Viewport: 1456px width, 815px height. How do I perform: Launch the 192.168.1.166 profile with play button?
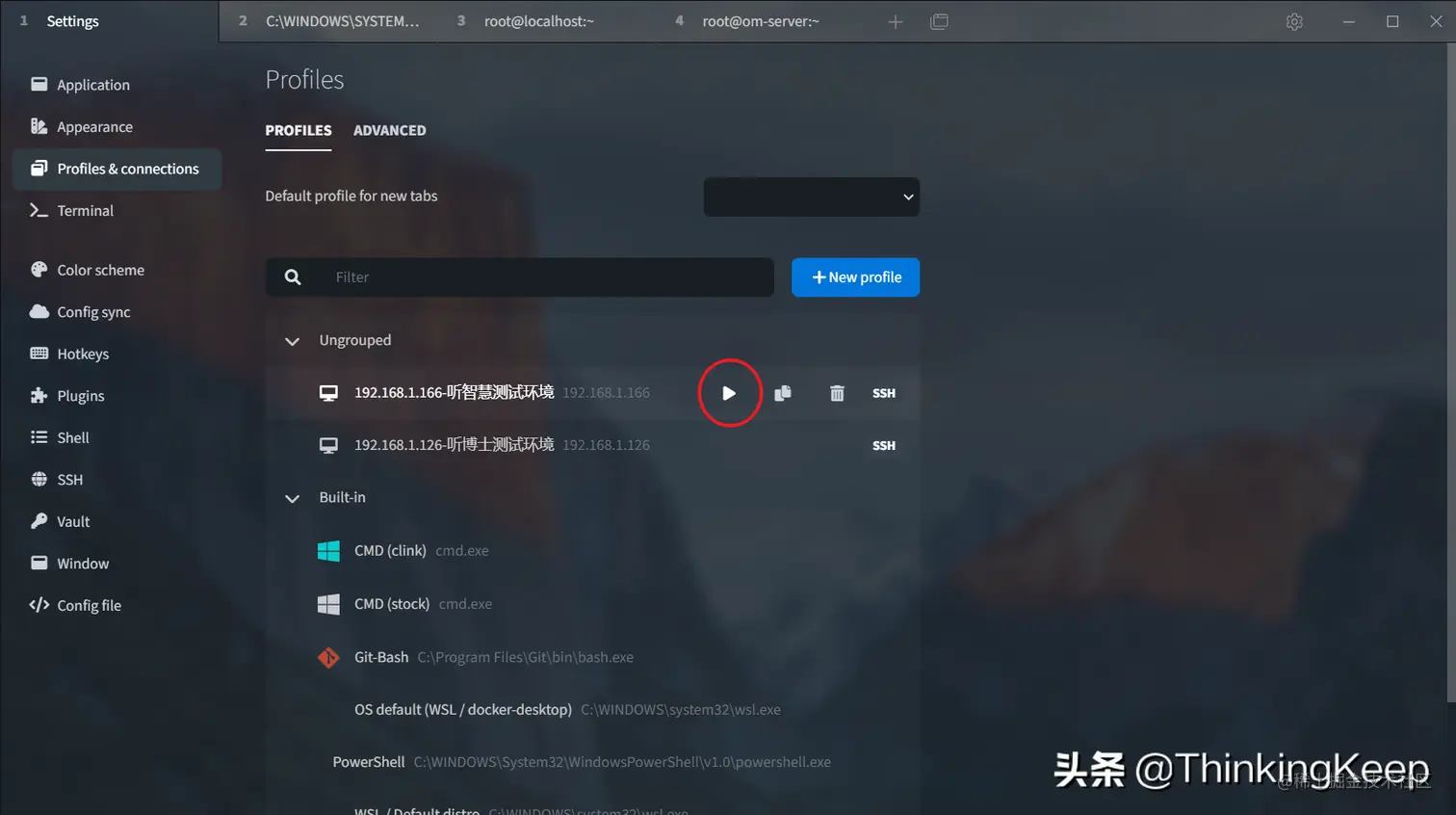pos(729,393)
